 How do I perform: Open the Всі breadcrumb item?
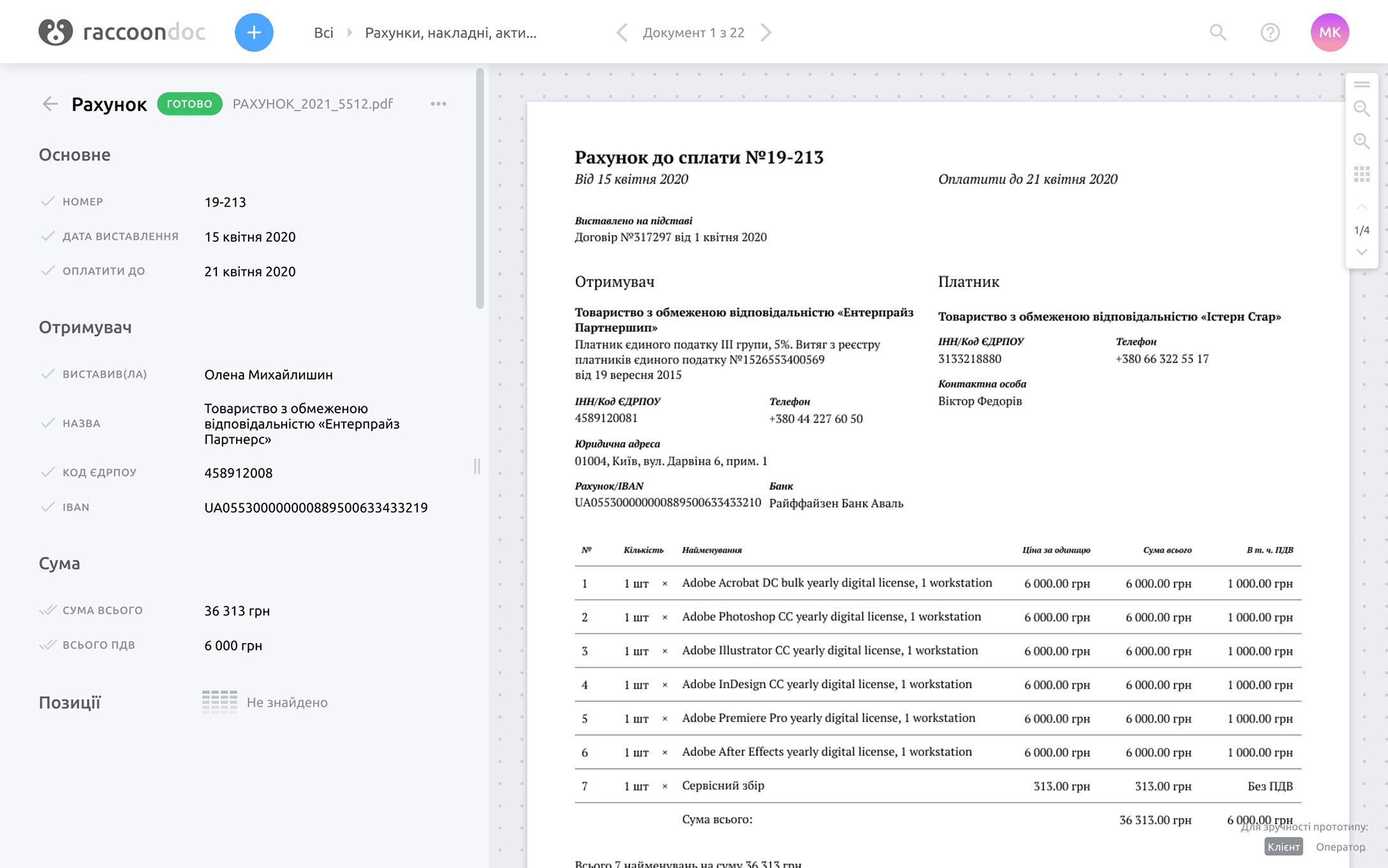pos(323,33)
